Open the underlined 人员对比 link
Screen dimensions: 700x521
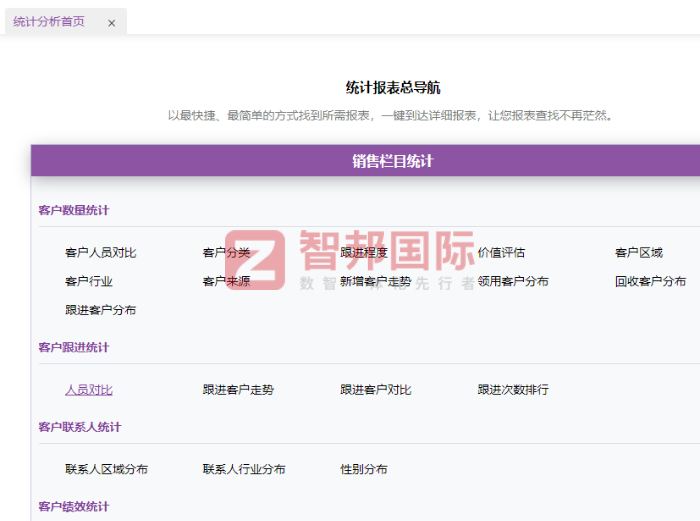pos(88,390)
